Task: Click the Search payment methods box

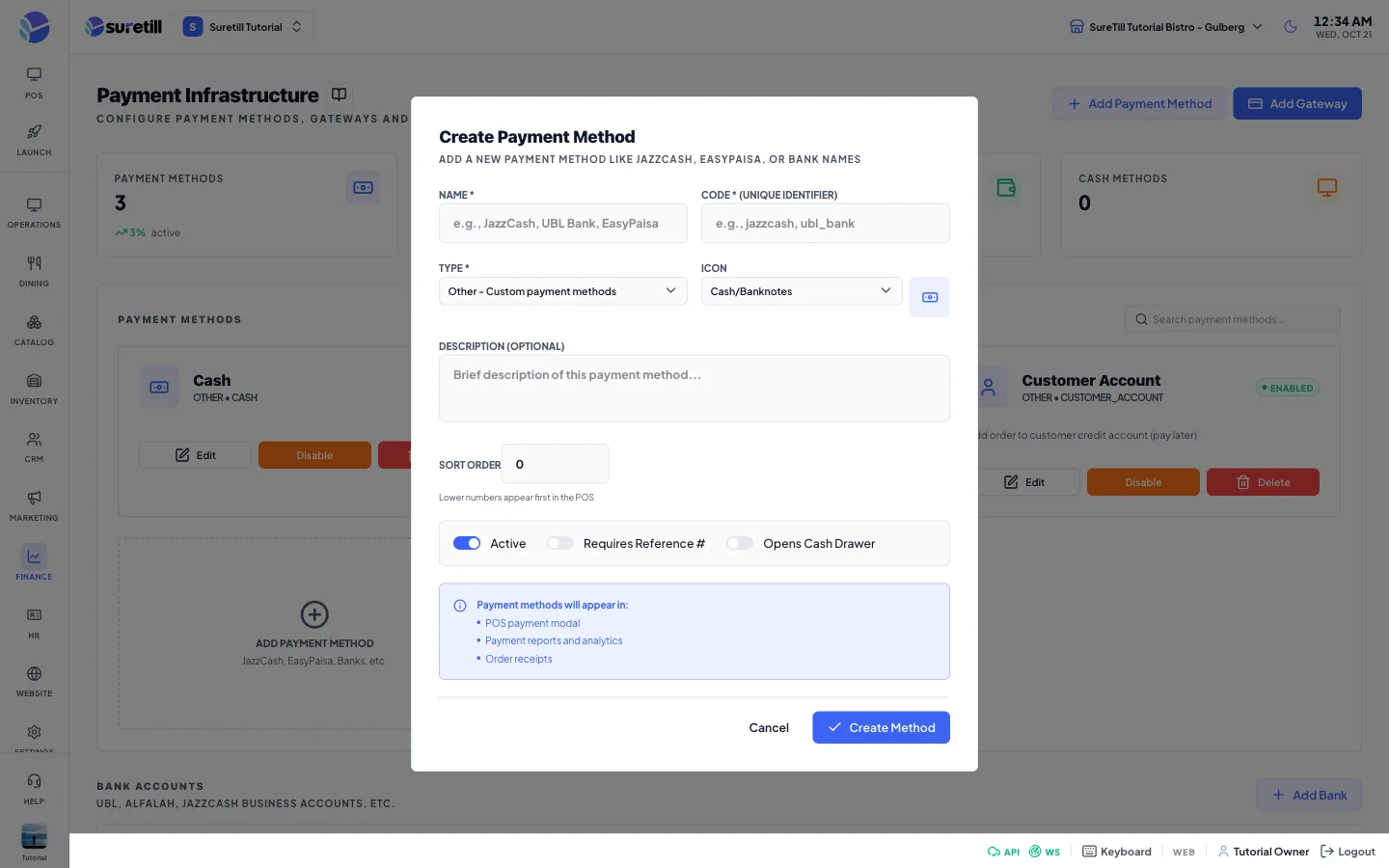Action: point(1233,319)
